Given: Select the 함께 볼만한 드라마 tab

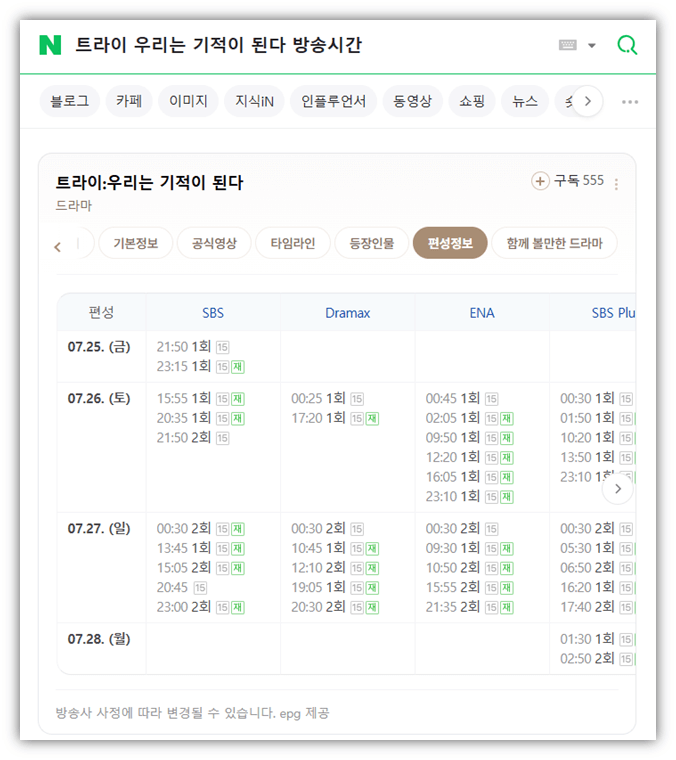Looking at the screenshot, I should [x=554, y=243].
